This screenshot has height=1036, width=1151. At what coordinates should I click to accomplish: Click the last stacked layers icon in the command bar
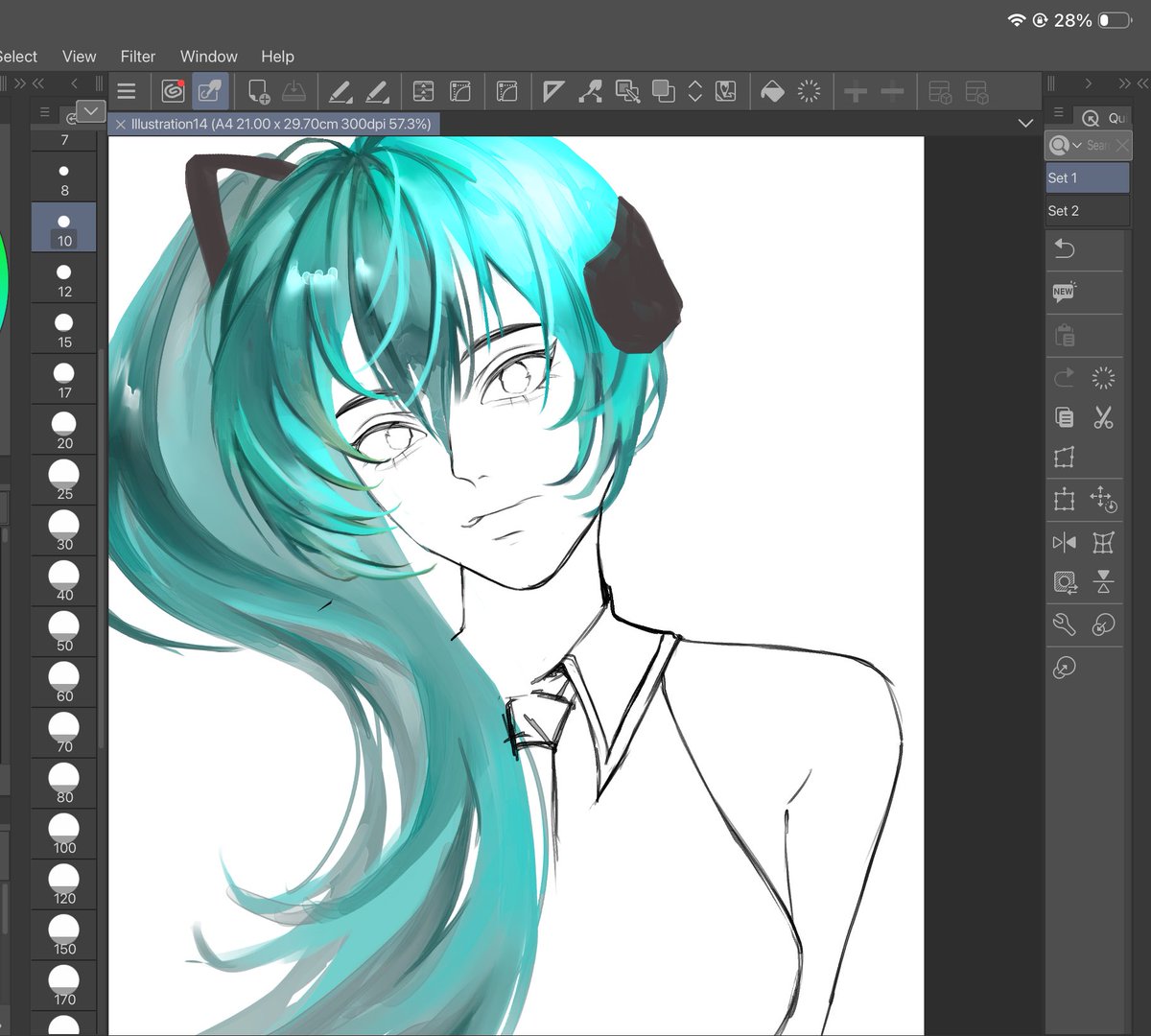tap(976, 92)
